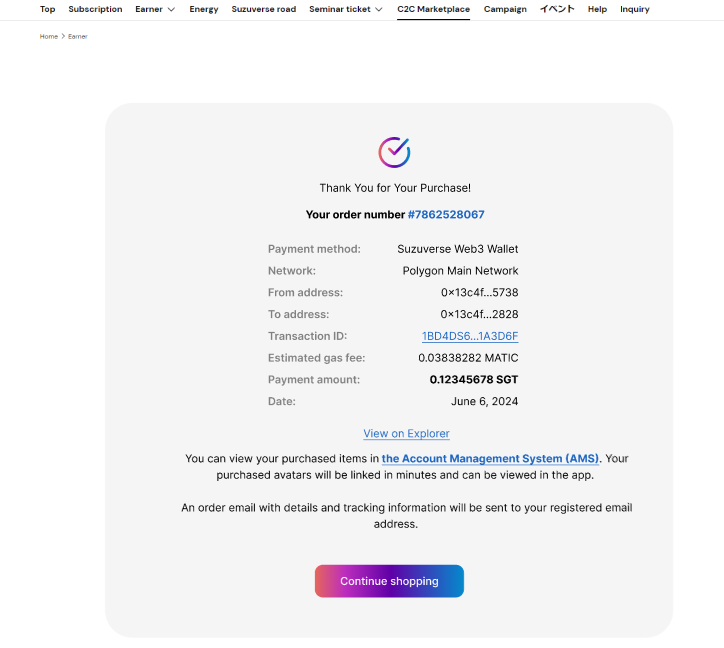Open the Energy menu item
Image resolution: width=724 pixels, height=648 pixels.
tap(203, 9)
